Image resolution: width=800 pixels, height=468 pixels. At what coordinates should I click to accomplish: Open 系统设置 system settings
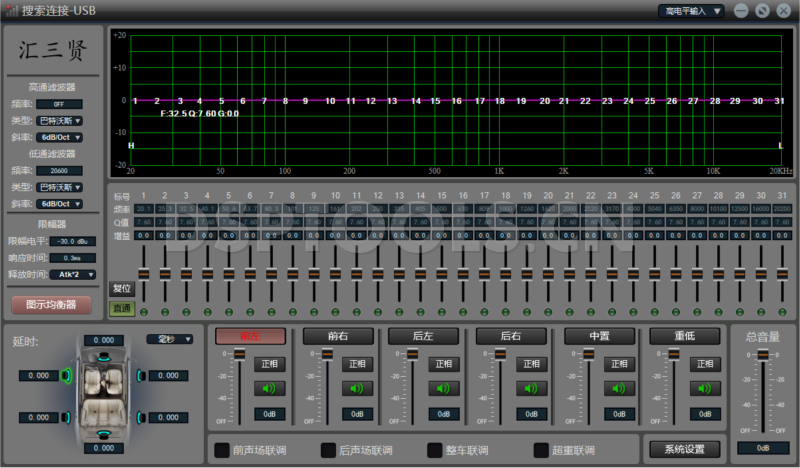684,449
